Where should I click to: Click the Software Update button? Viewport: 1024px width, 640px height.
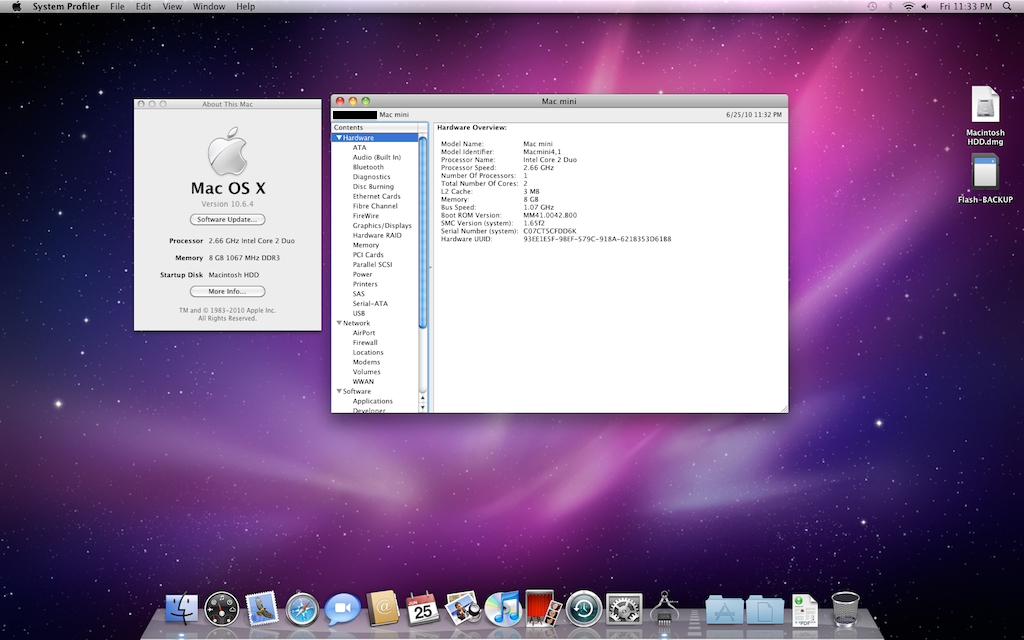(x=227, y=219)
